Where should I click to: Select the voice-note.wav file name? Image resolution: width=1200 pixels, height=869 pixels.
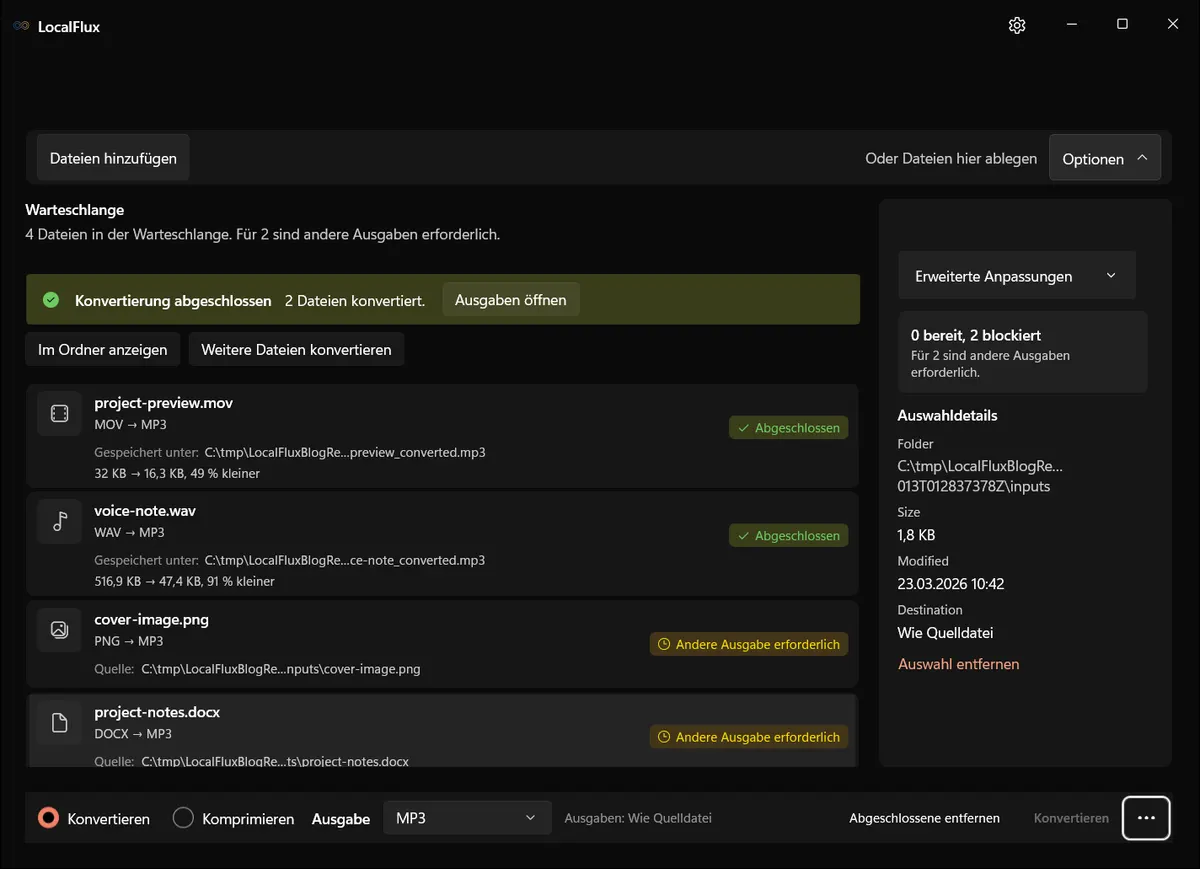point(145,511)
